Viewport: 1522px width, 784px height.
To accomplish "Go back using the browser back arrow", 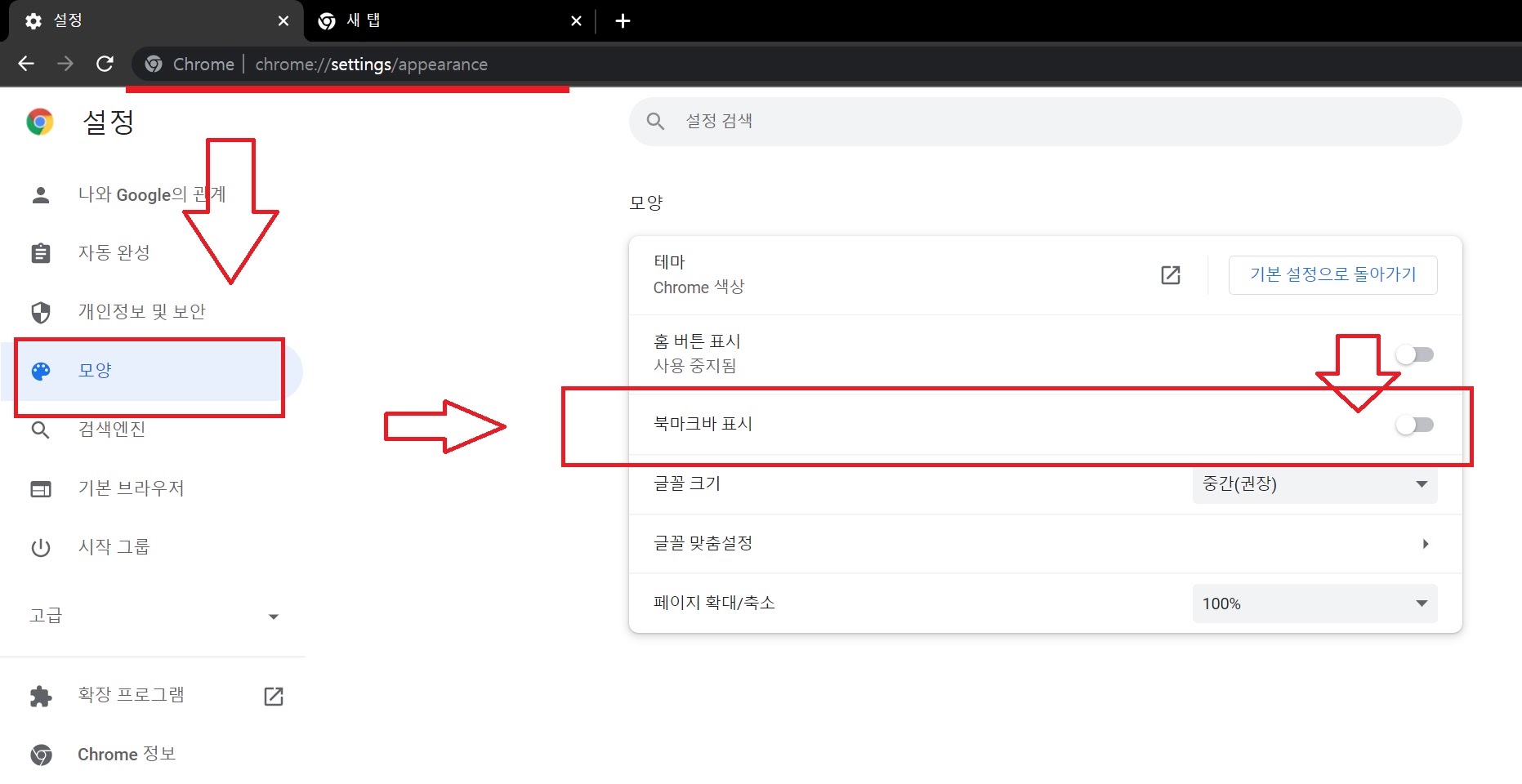I will 26,64.
